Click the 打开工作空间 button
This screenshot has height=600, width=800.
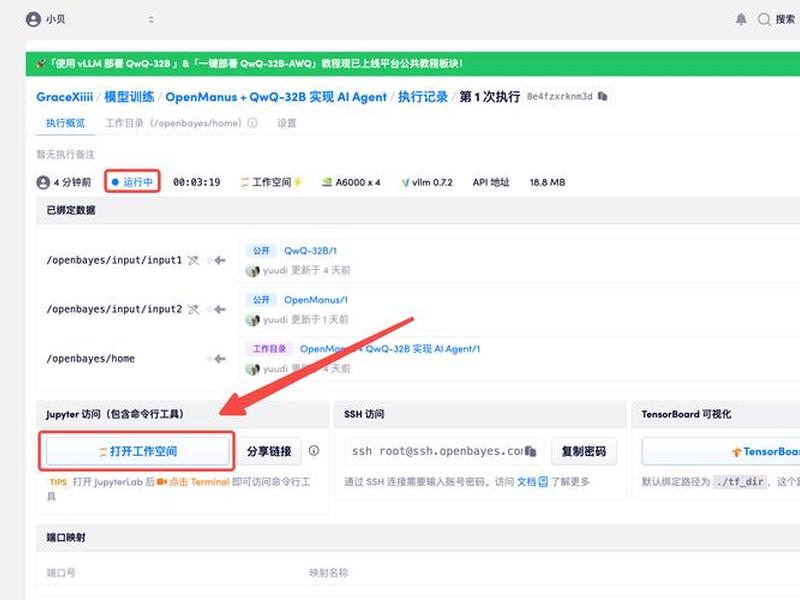(x=138, y=451)
